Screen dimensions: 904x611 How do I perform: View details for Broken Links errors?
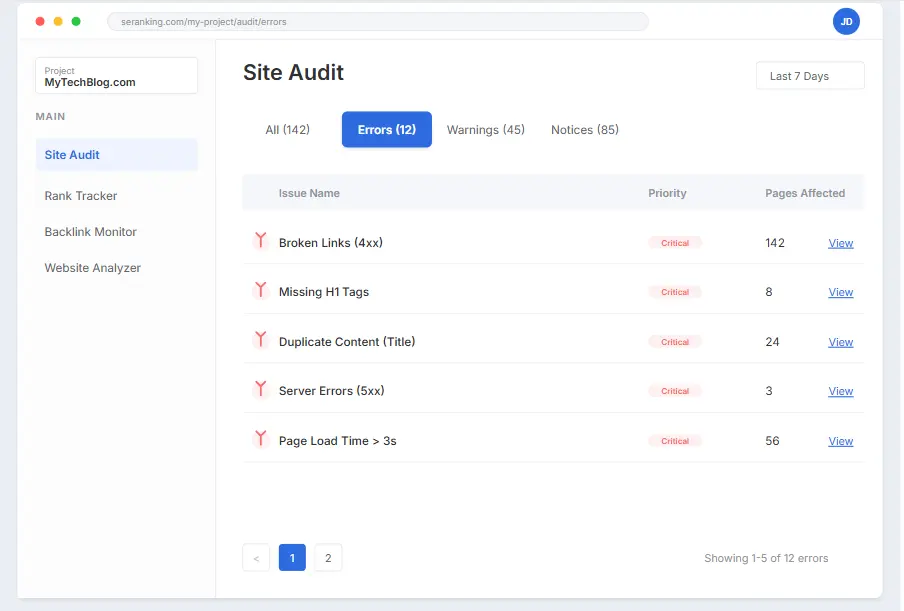[x=840, y=242]
